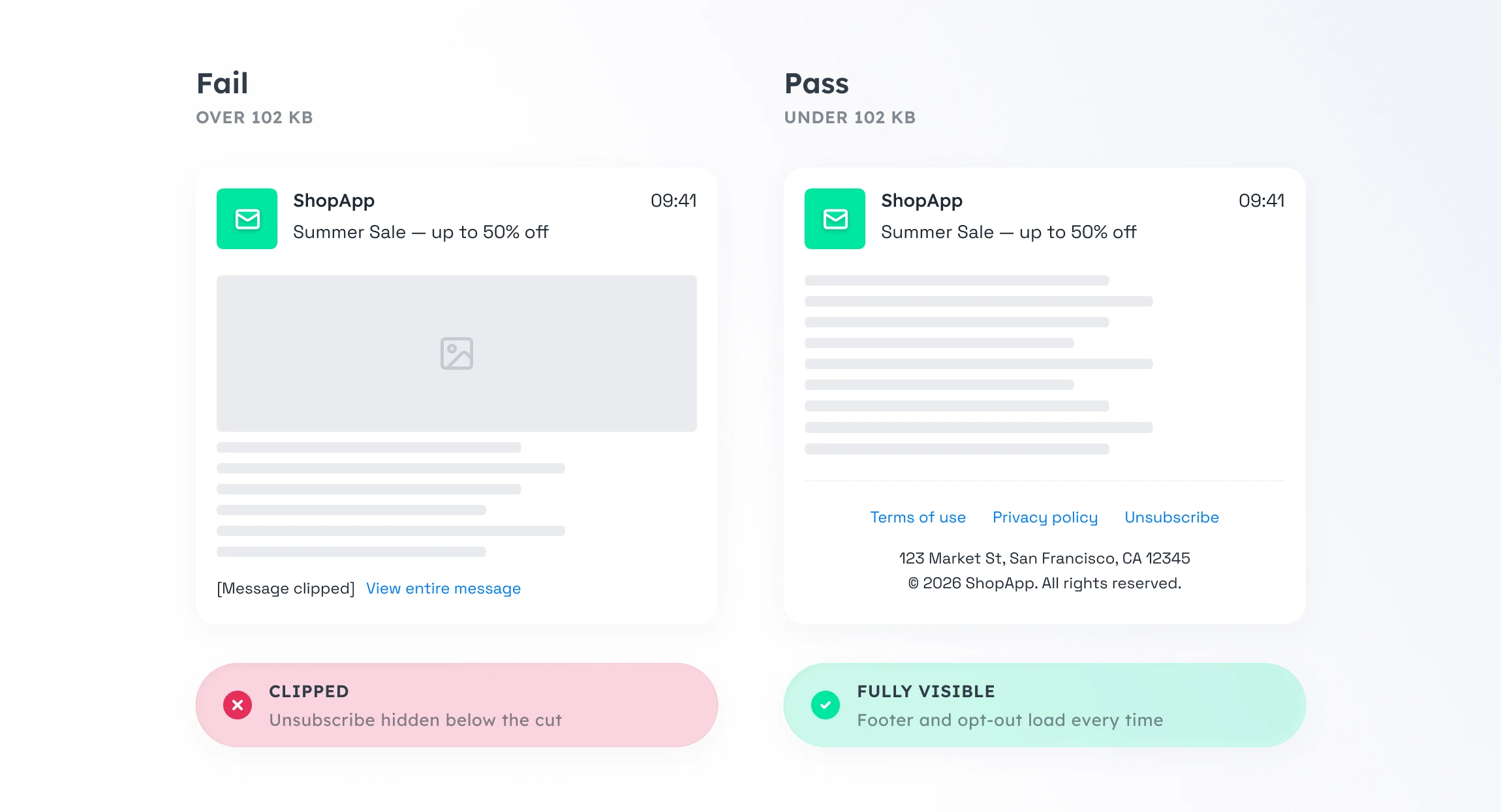Click the green mail icon in the Fail card
The height and width of the screenshot is (812, 1501).
tap(247, 218)
